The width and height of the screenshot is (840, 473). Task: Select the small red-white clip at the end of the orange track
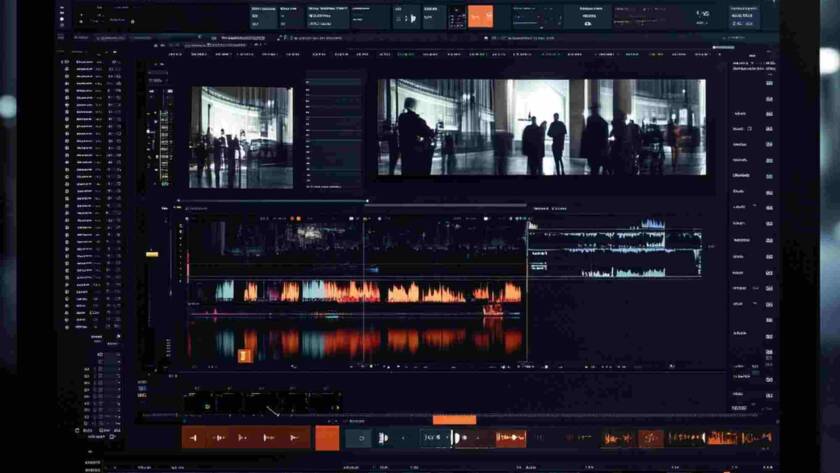[492, 309]
